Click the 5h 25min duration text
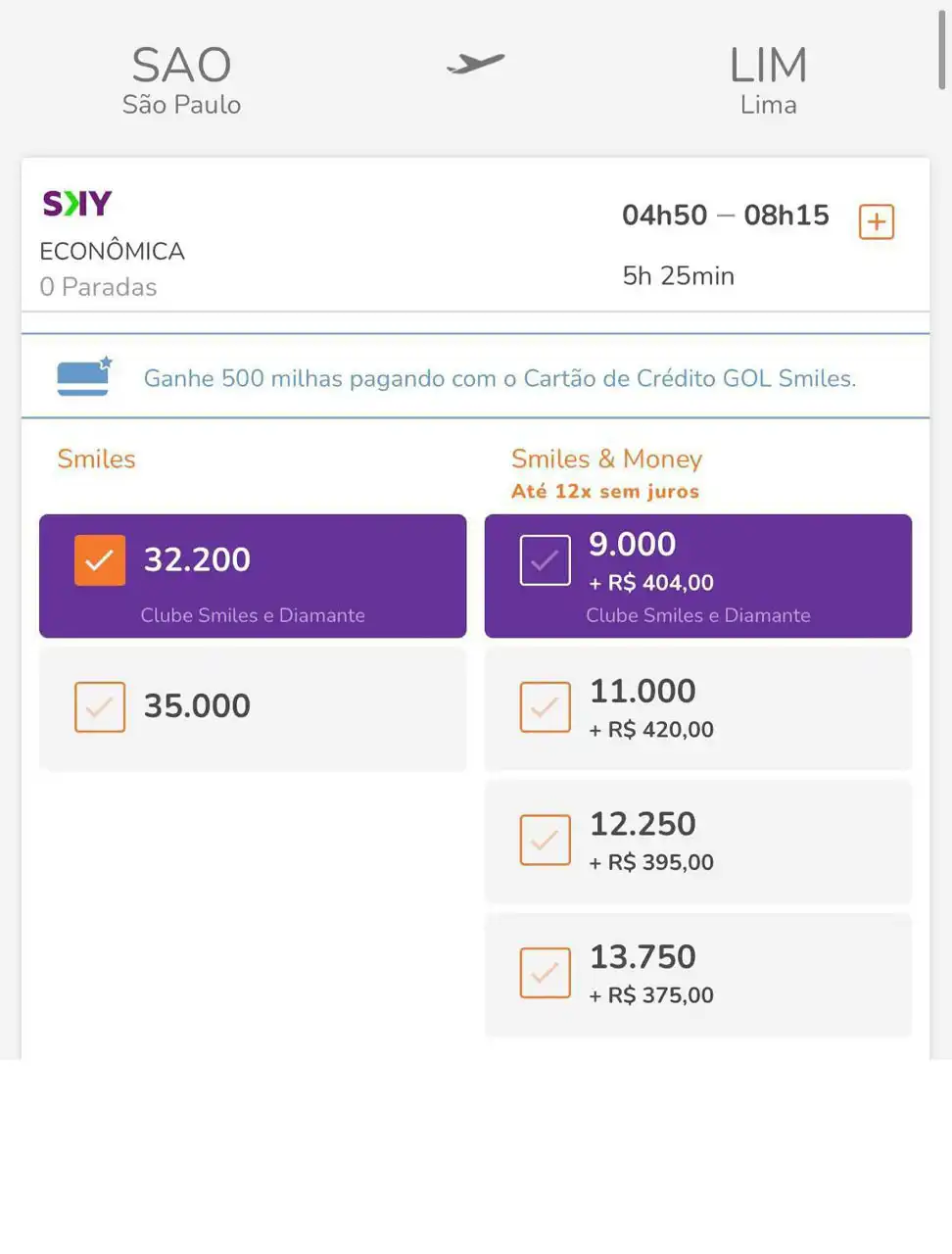952x1254 pixels. click(679, 276)
